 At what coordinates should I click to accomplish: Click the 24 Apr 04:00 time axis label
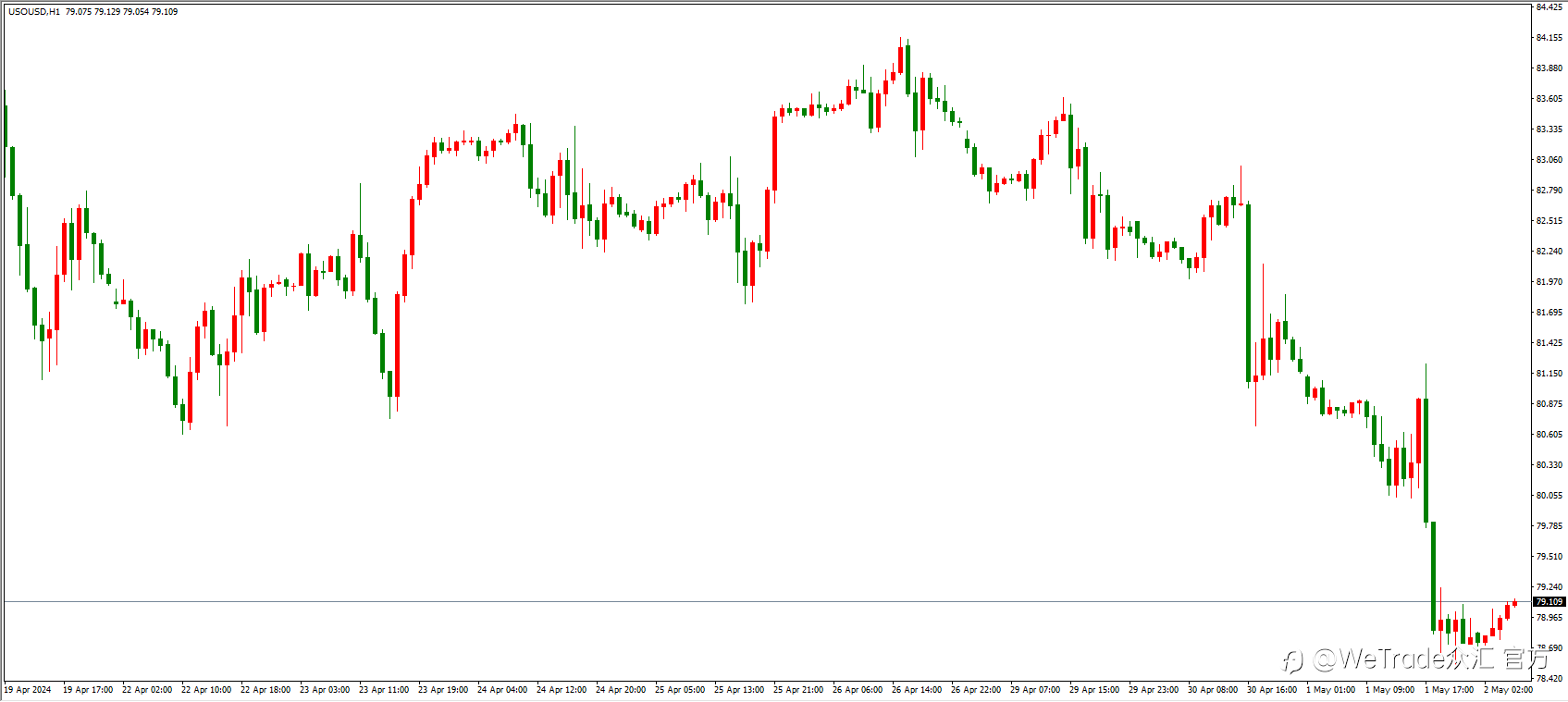(x=502, y=690)
